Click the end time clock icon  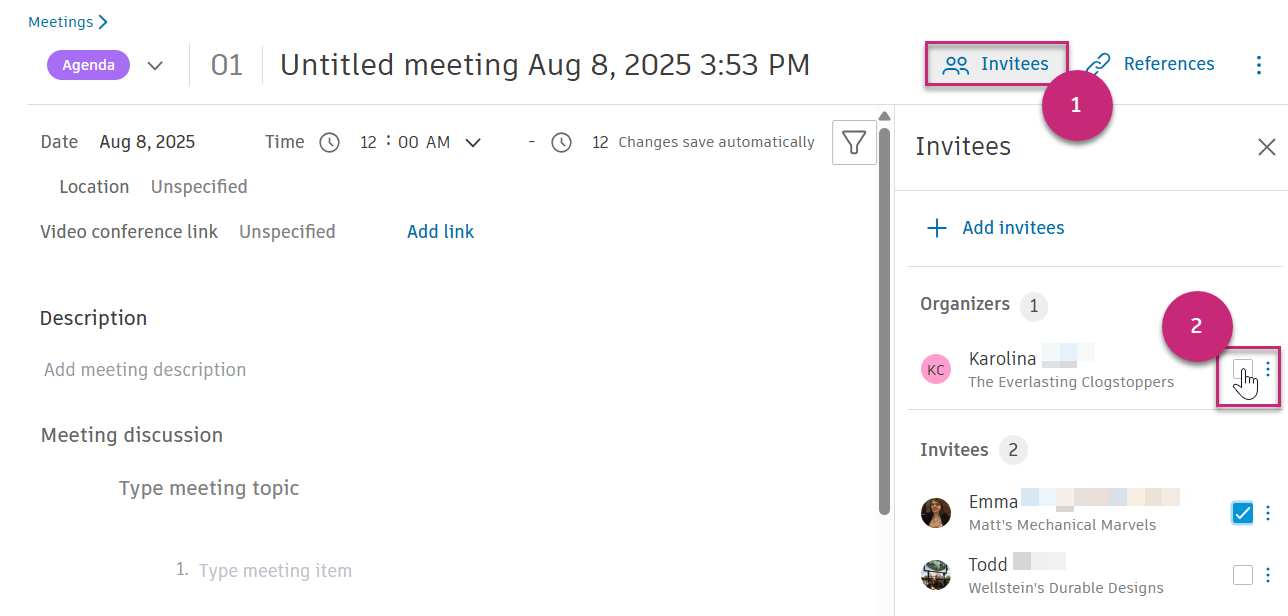tap(562, 143)
